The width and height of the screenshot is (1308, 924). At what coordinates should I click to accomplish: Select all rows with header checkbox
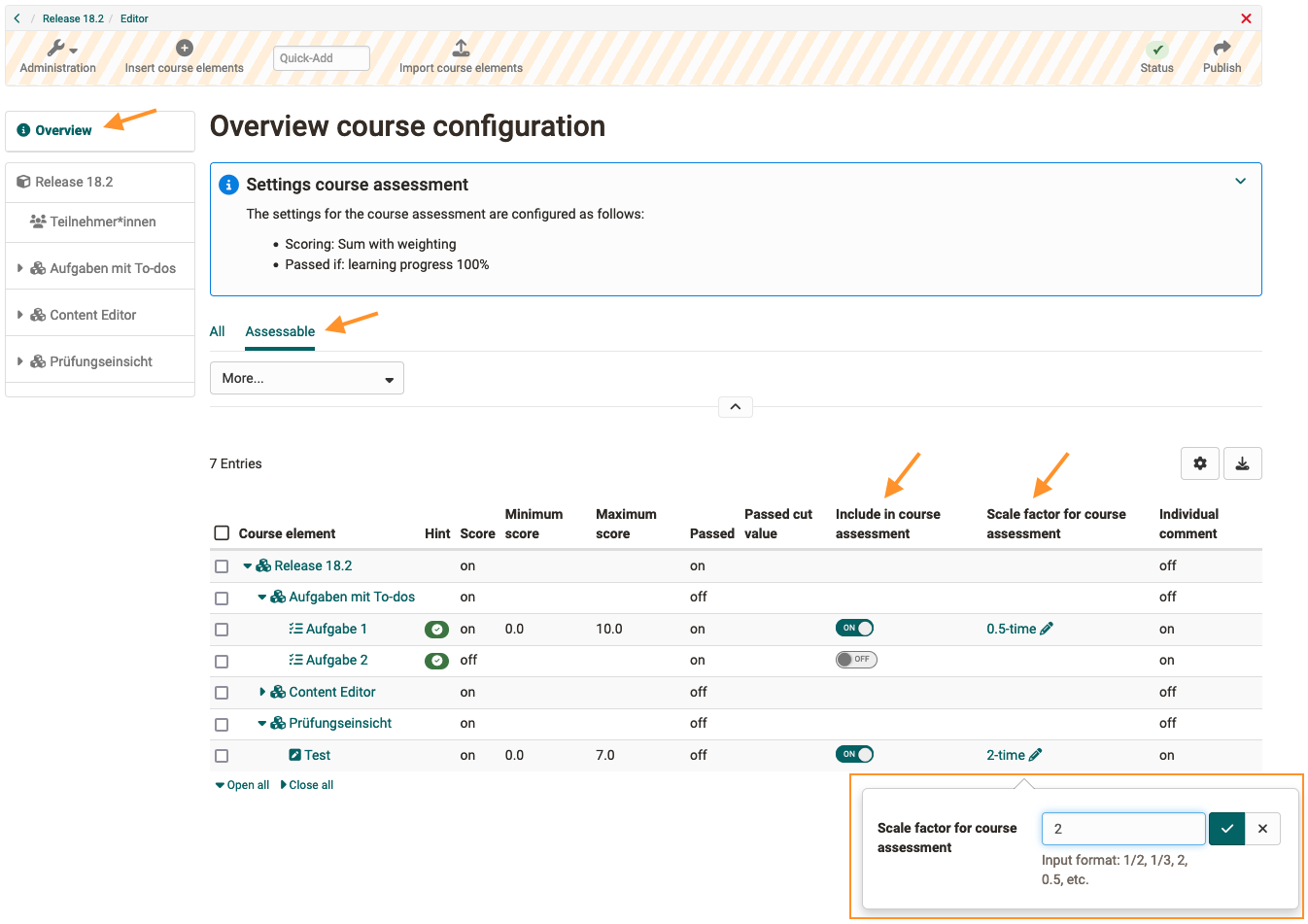point(222,533)
